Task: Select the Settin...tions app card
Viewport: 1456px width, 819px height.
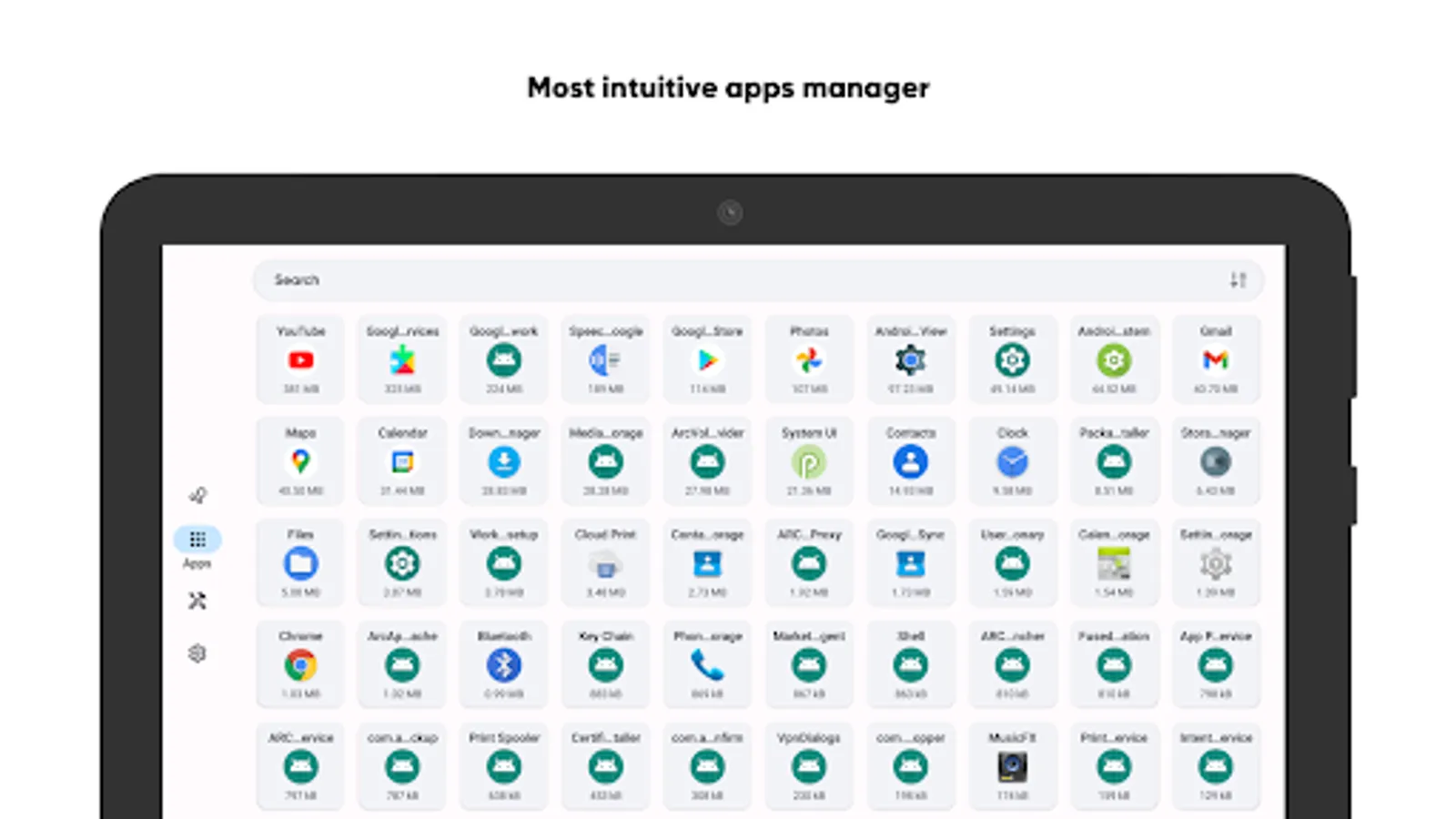Action: click(402, 563)
